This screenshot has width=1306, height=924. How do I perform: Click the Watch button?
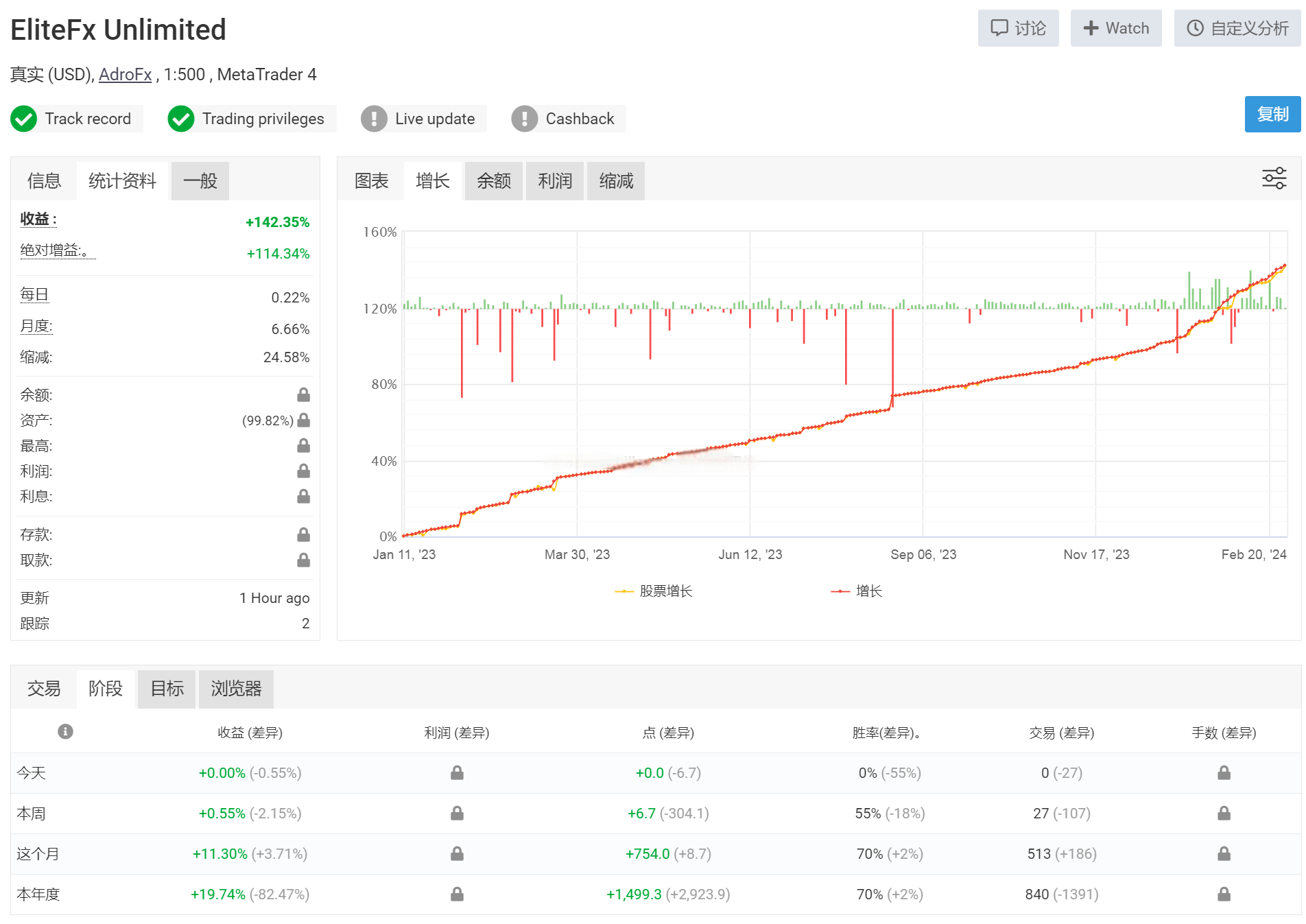(1115, 28)
